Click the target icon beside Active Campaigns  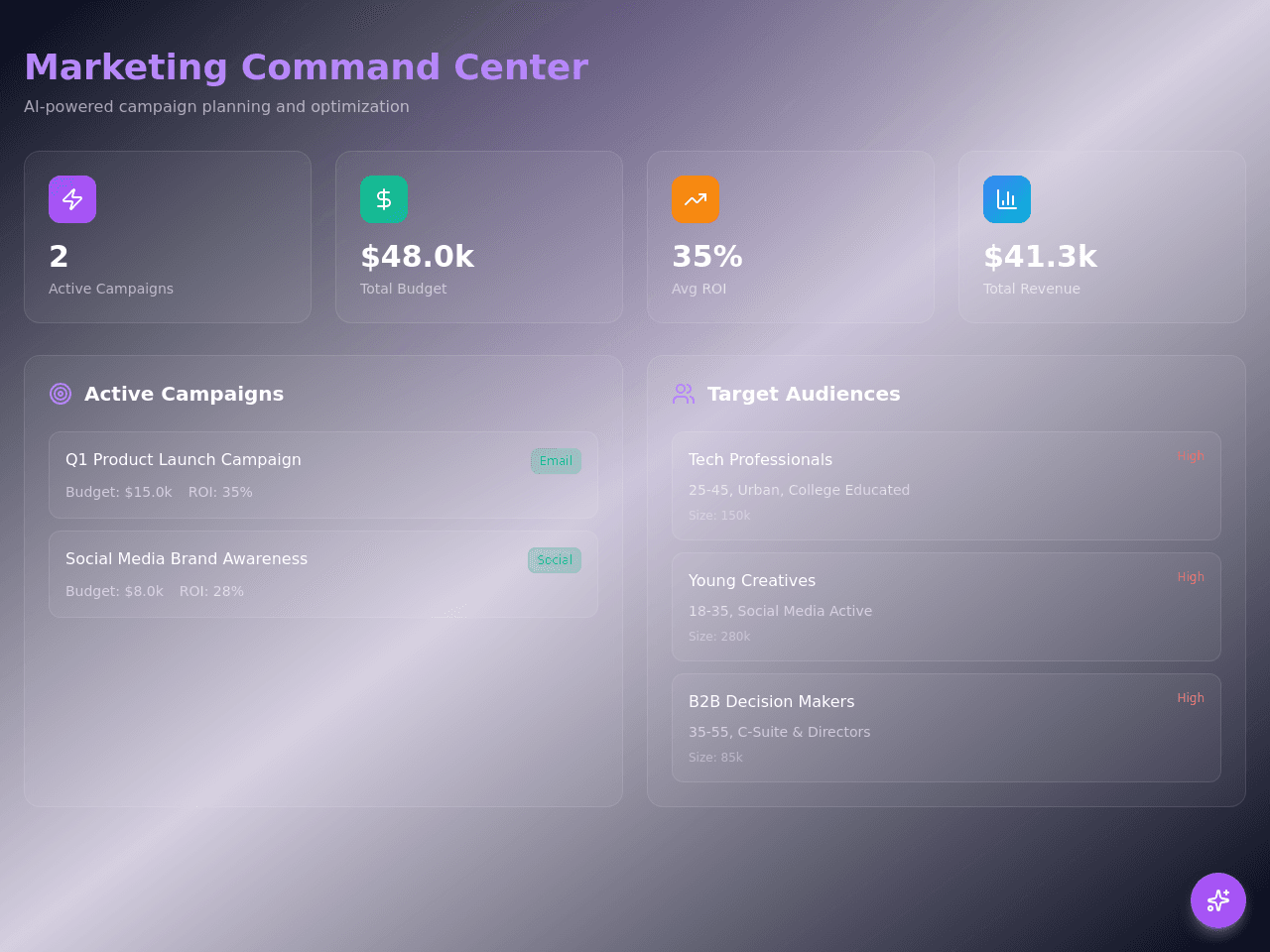click(61, 394)
